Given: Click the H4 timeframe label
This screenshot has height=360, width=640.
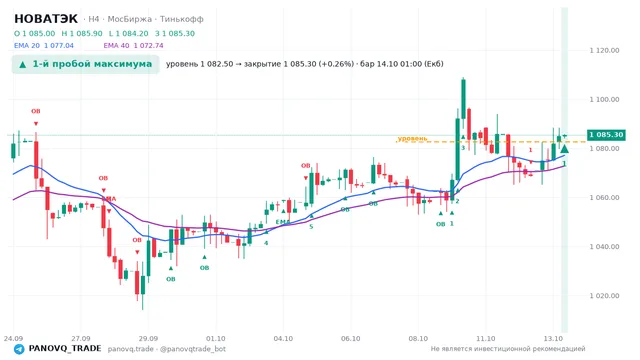Looking at the screenshot, I should (x=93, y=19).
